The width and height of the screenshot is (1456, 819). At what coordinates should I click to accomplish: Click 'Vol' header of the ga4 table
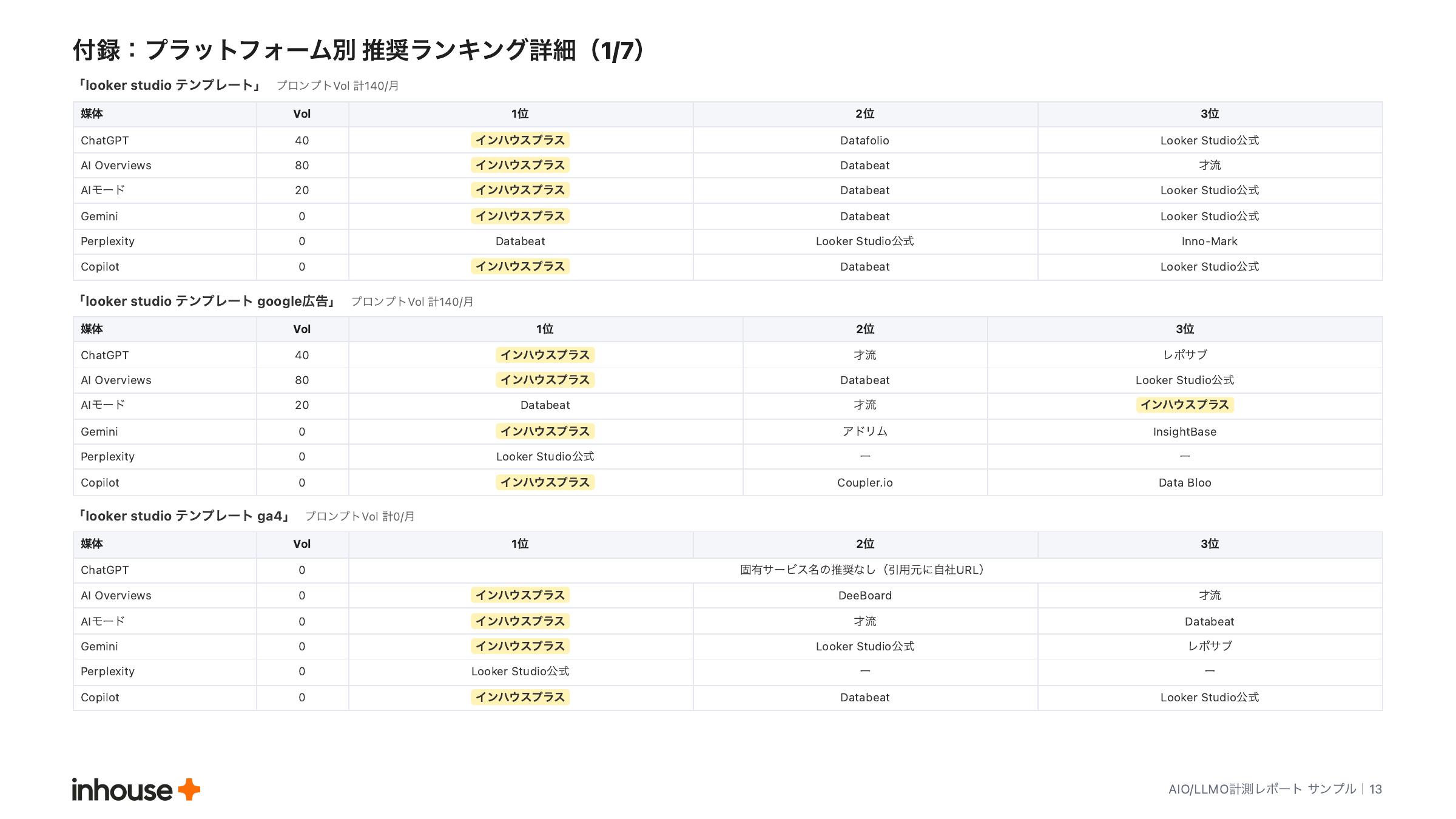[302, 544]
